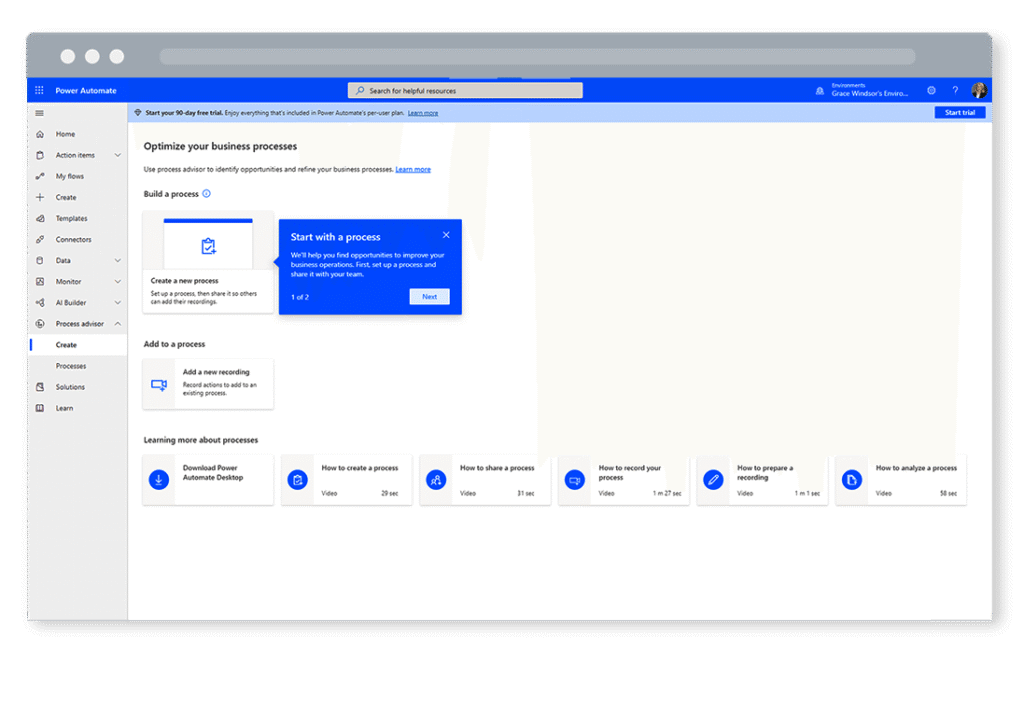
Task: Select Processes under Process advisor
Action: (x=71, y=366)
